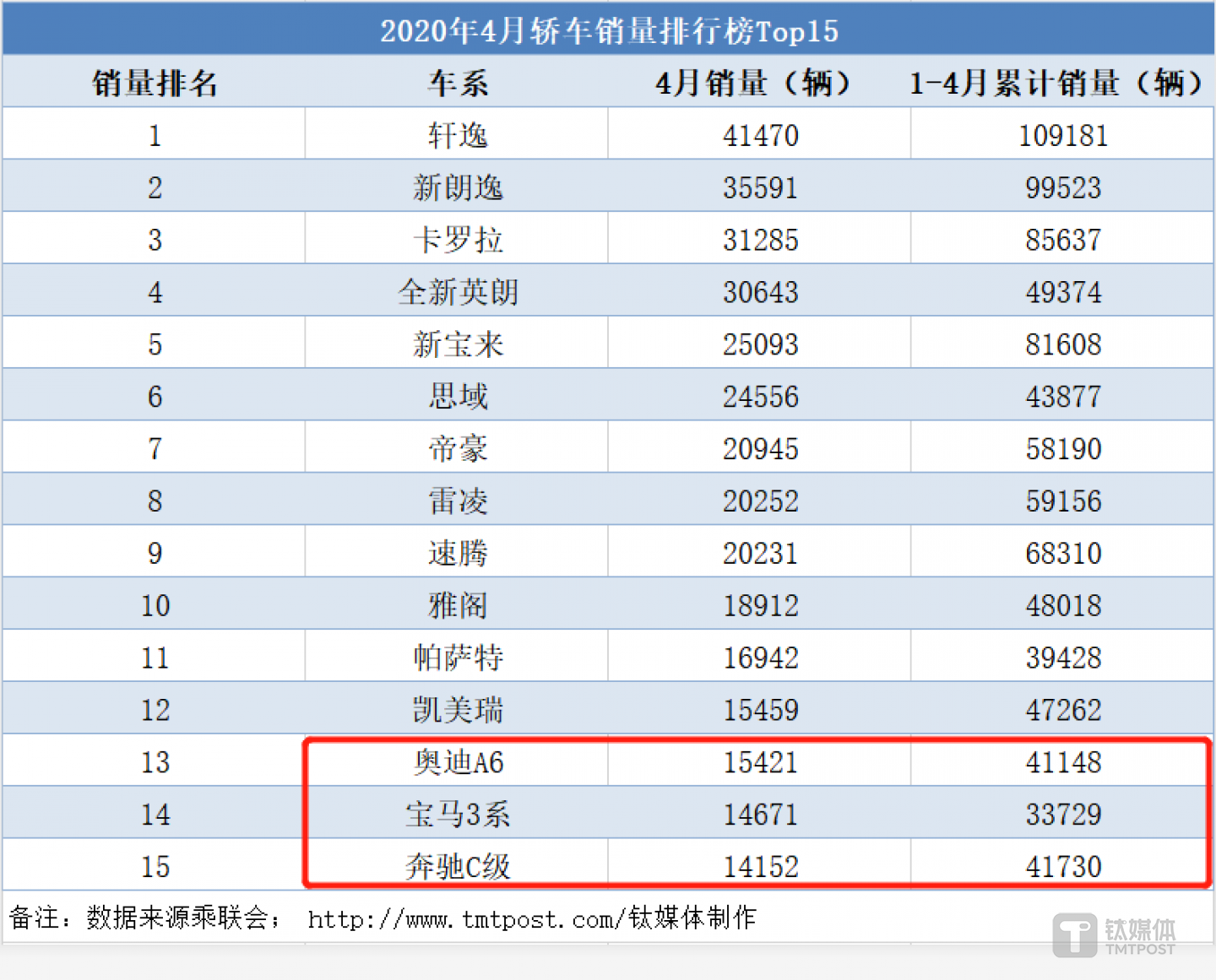Click the cumulative sales value '43877'
The width and height of the screenshot is (1216, 980).
[x=1063, y=397]
